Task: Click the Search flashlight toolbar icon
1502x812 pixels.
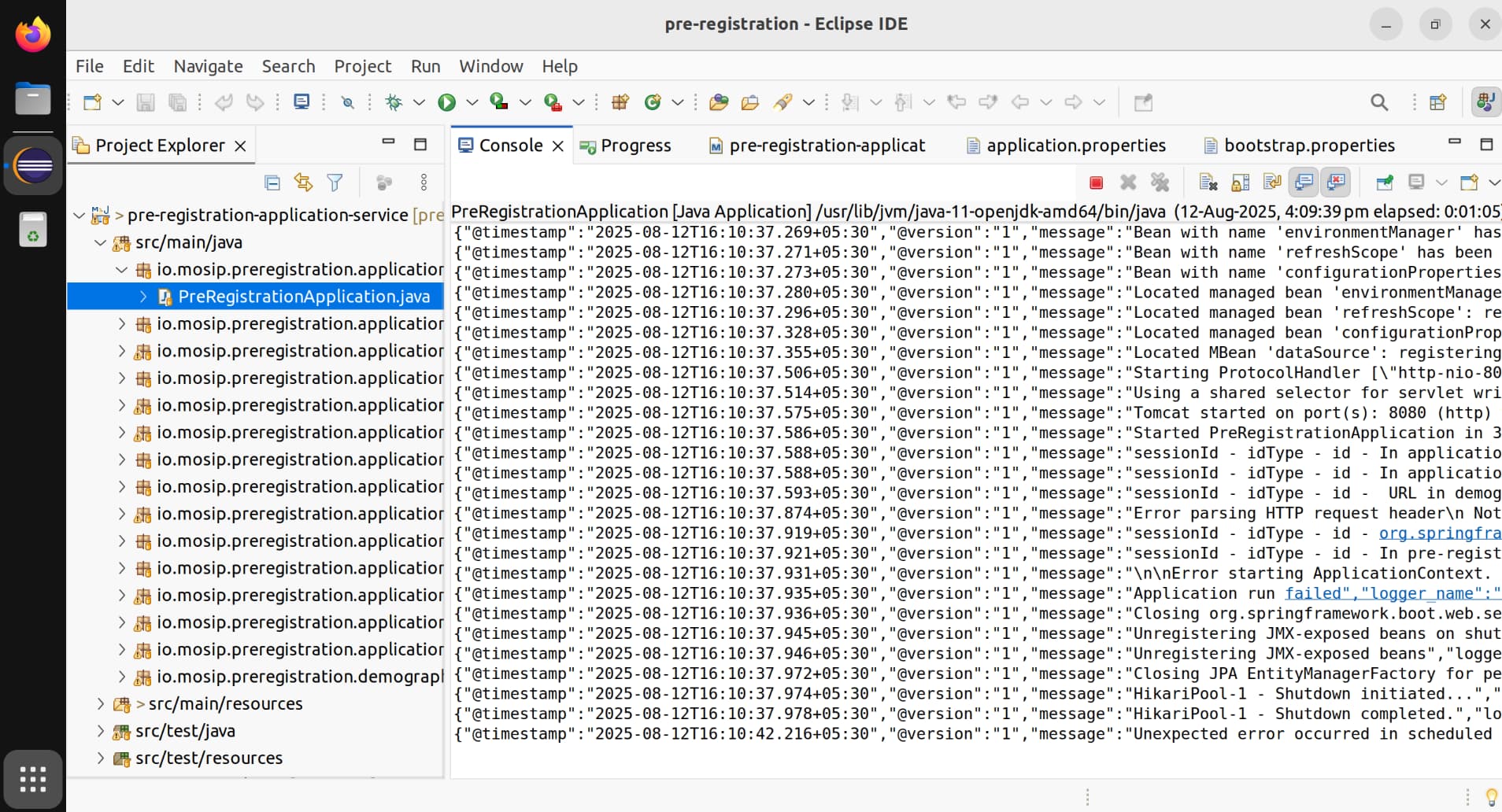Action: [782, 102]
